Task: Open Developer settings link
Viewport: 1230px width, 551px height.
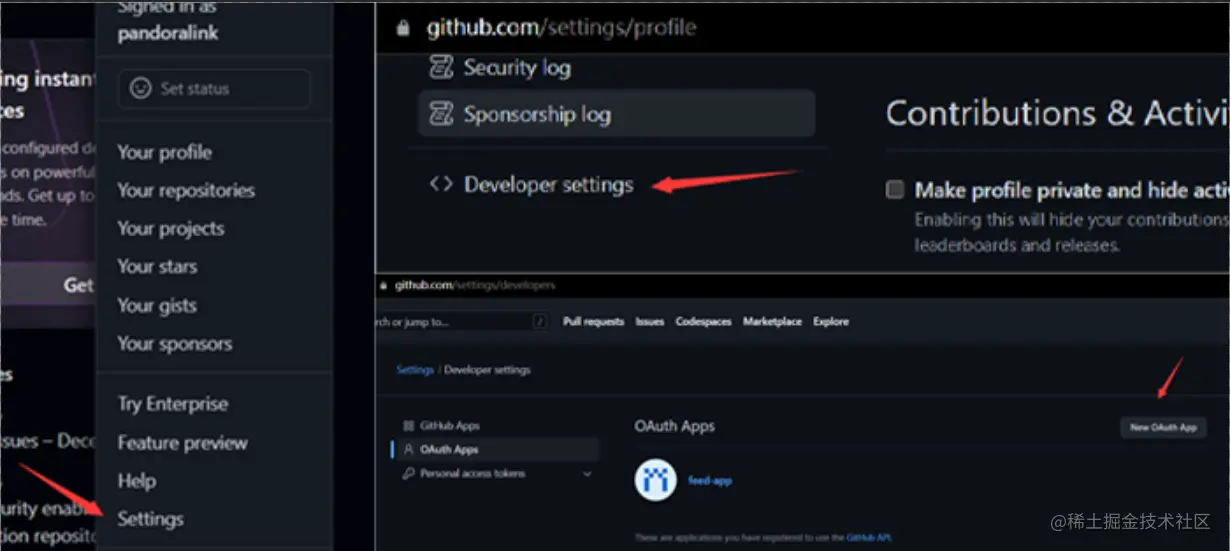Action: point(548,185)
